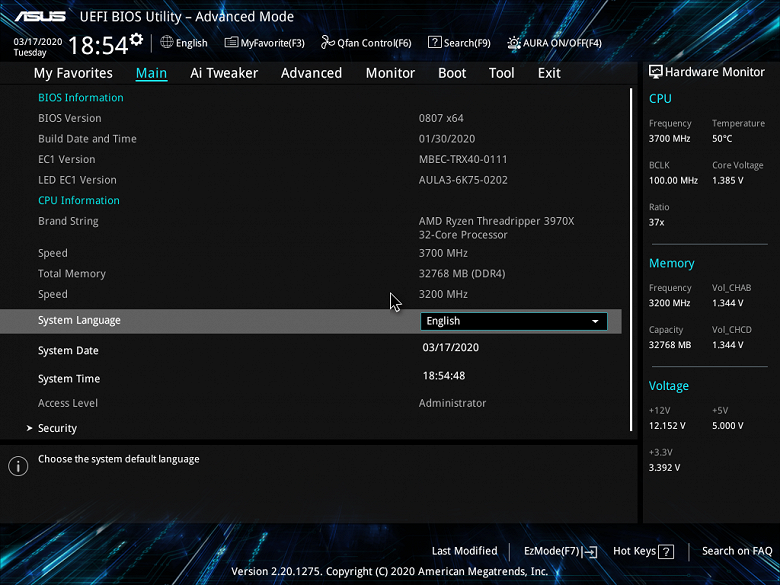Screen dimensions: 780x585
Task: Click Last Modified button
Action: 465,551
